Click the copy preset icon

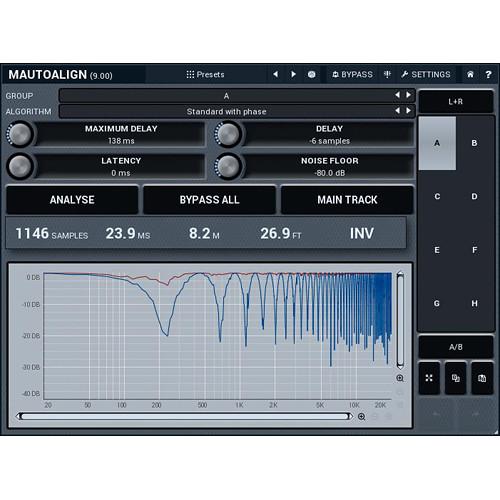tap(456, 378)
